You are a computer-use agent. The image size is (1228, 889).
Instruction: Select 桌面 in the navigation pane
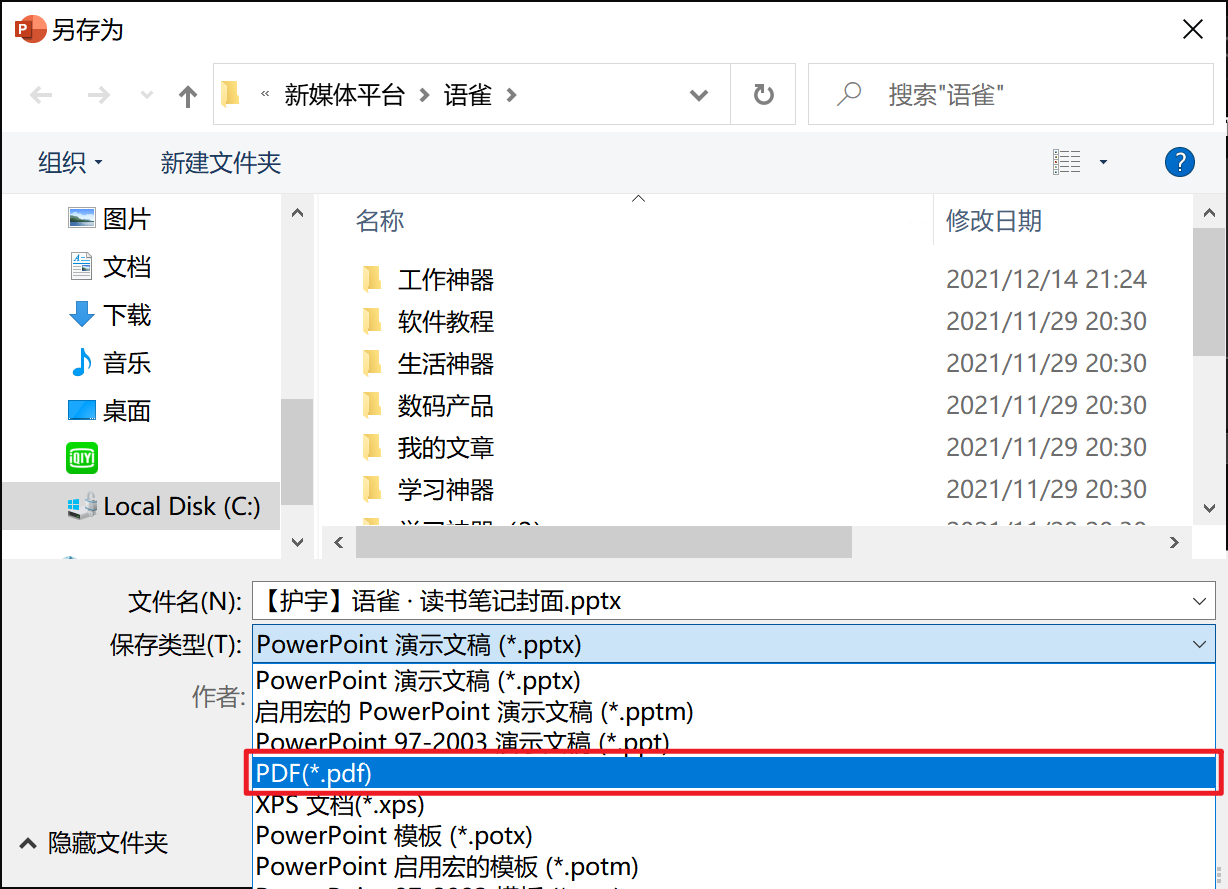108,410
